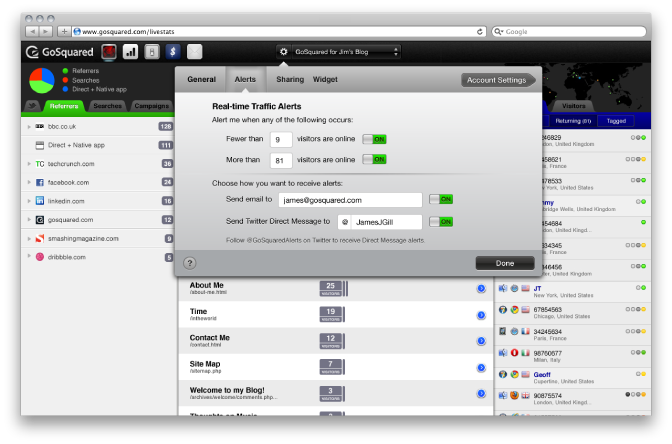Toggle the Fewer than visitors alert switch

pos(374,139)
